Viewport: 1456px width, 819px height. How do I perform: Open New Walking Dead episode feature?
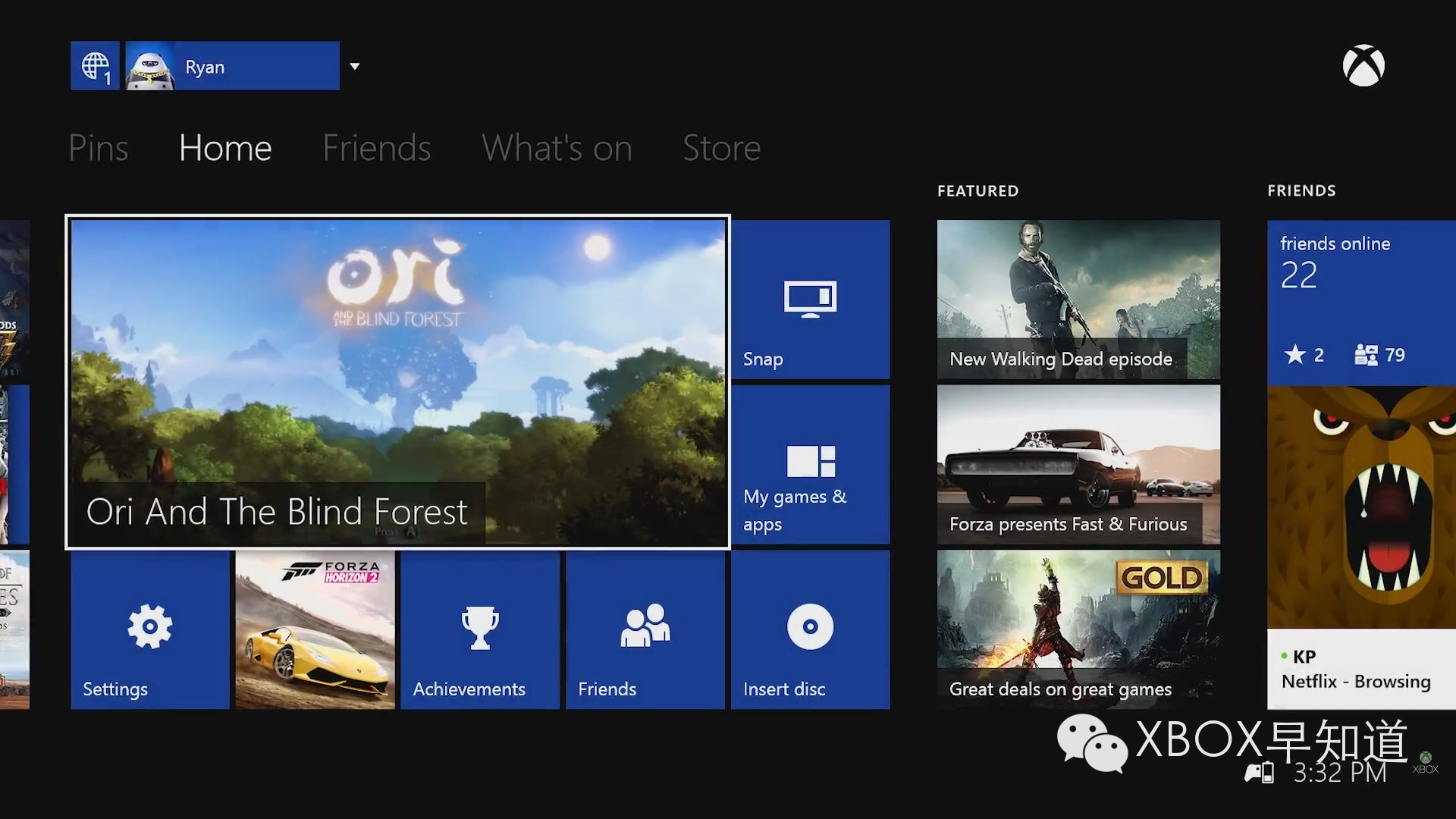click(x=1078, y=300)
